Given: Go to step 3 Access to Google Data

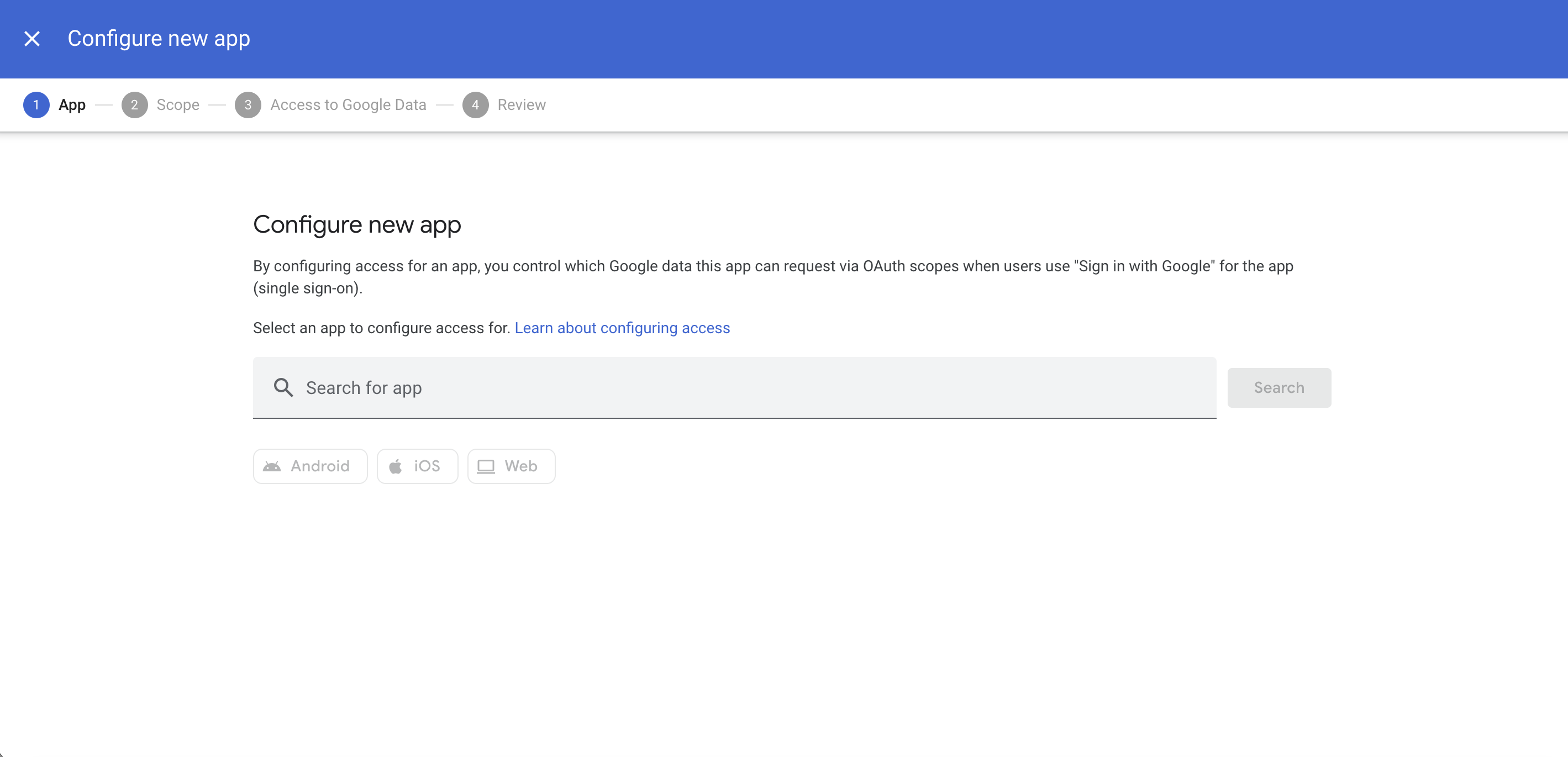Looking at the screenshot, I should tap(331, 104).
